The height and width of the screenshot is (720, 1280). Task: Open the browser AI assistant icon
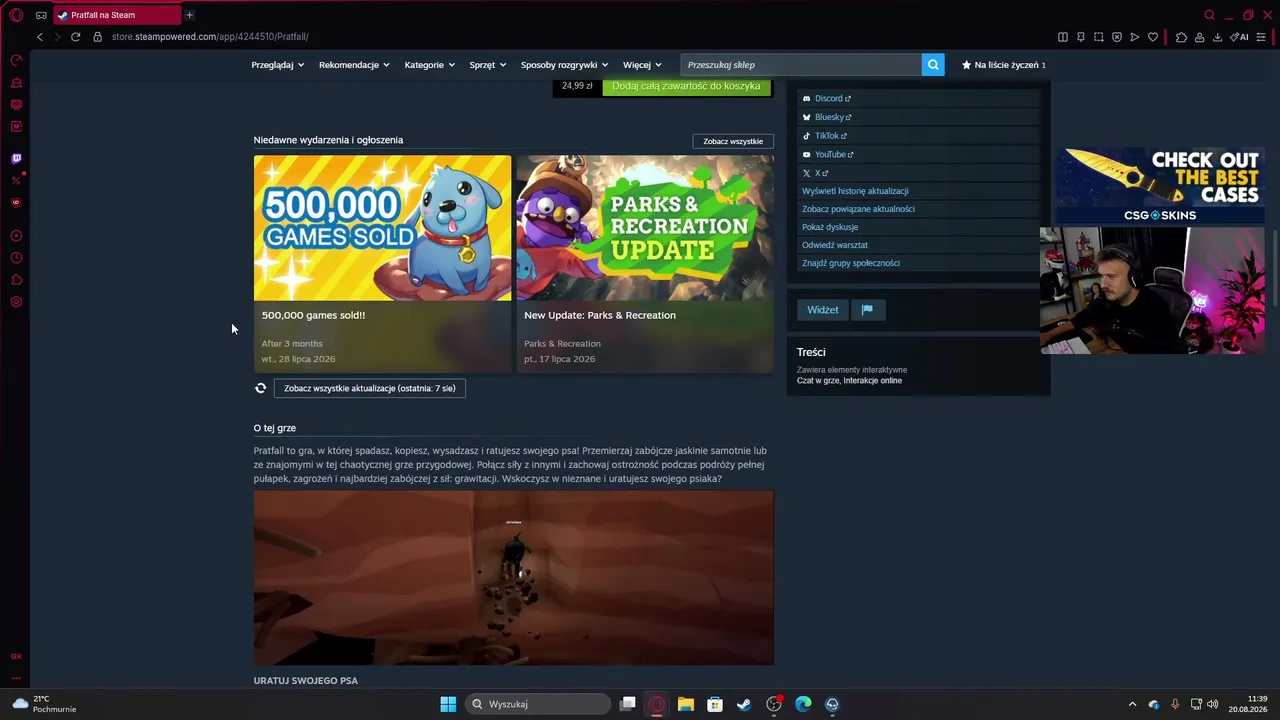coord(1240,37)
